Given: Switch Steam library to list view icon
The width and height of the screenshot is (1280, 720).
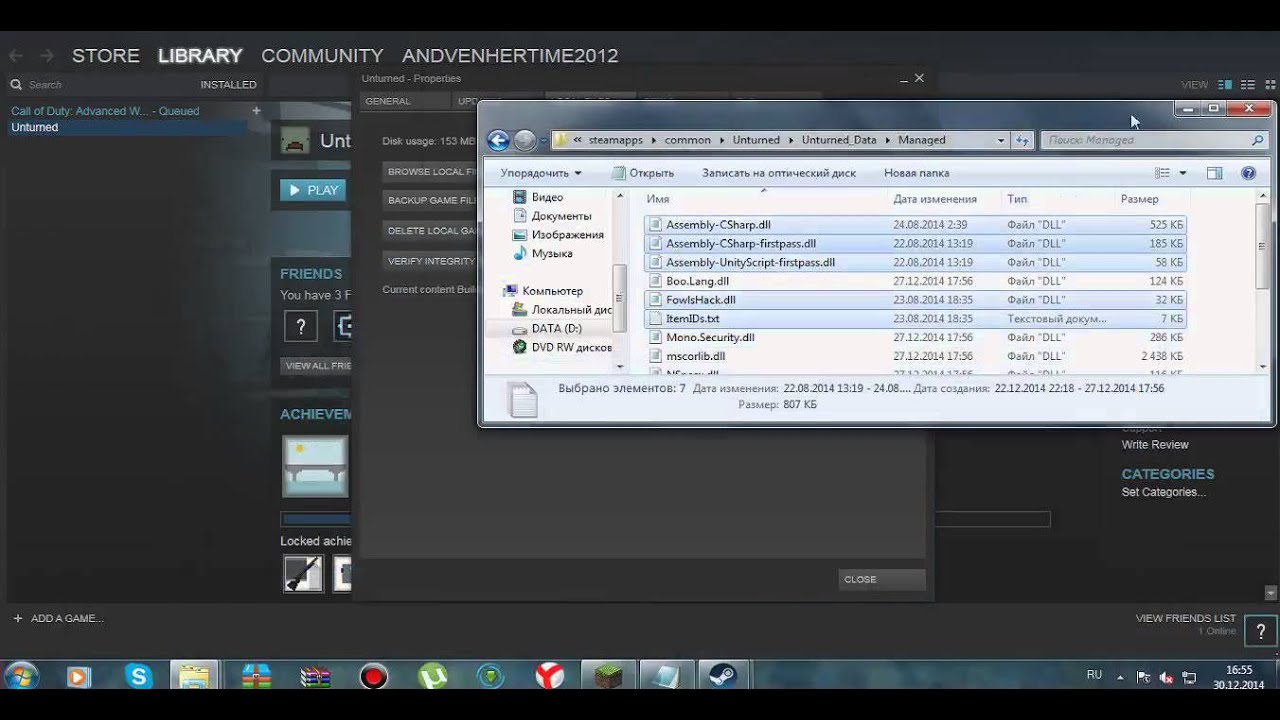Looking at the screenshot, I should pyautogui.click(x=1247, y=85).
